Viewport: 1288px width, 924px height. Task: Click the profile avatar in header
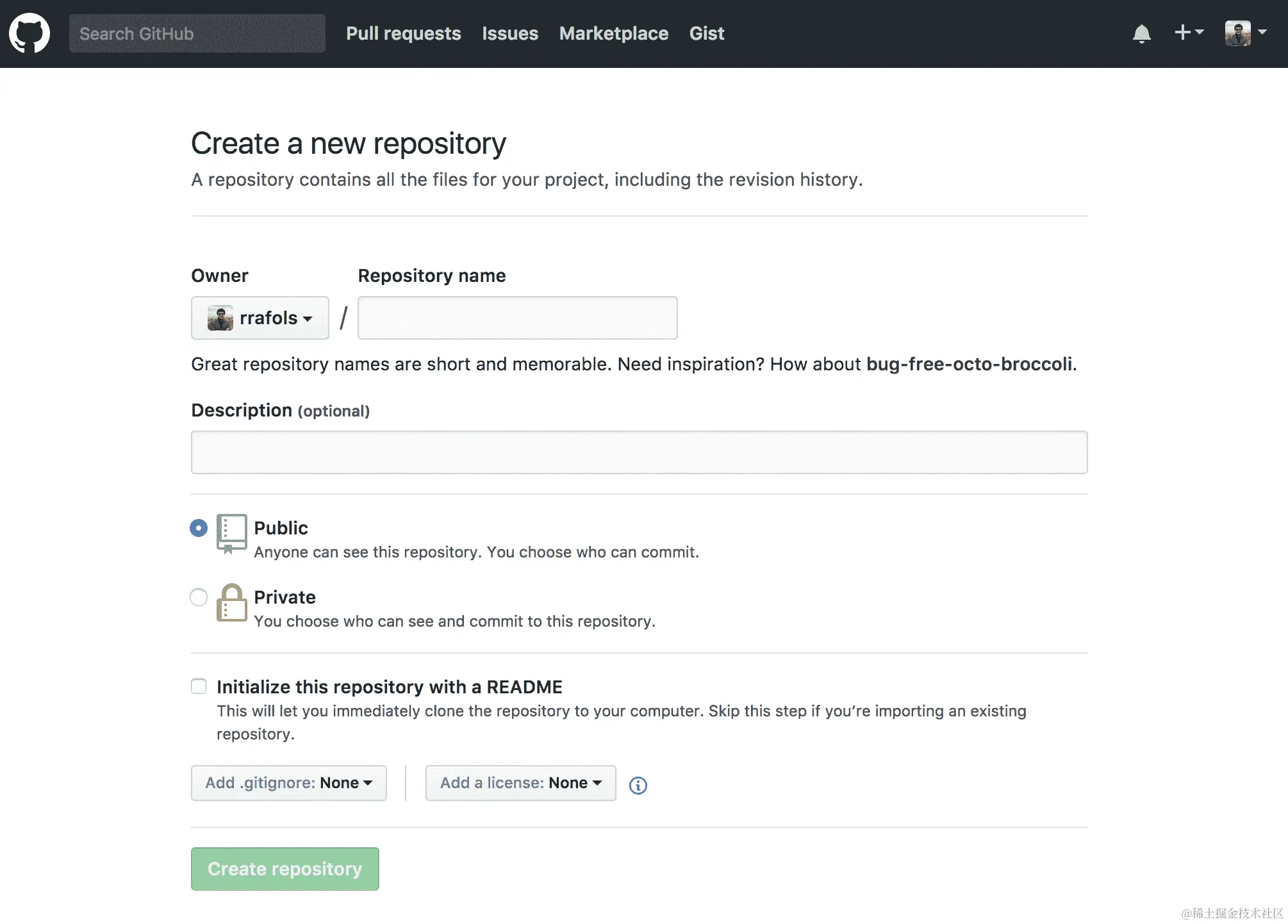tap(1237, 33)
